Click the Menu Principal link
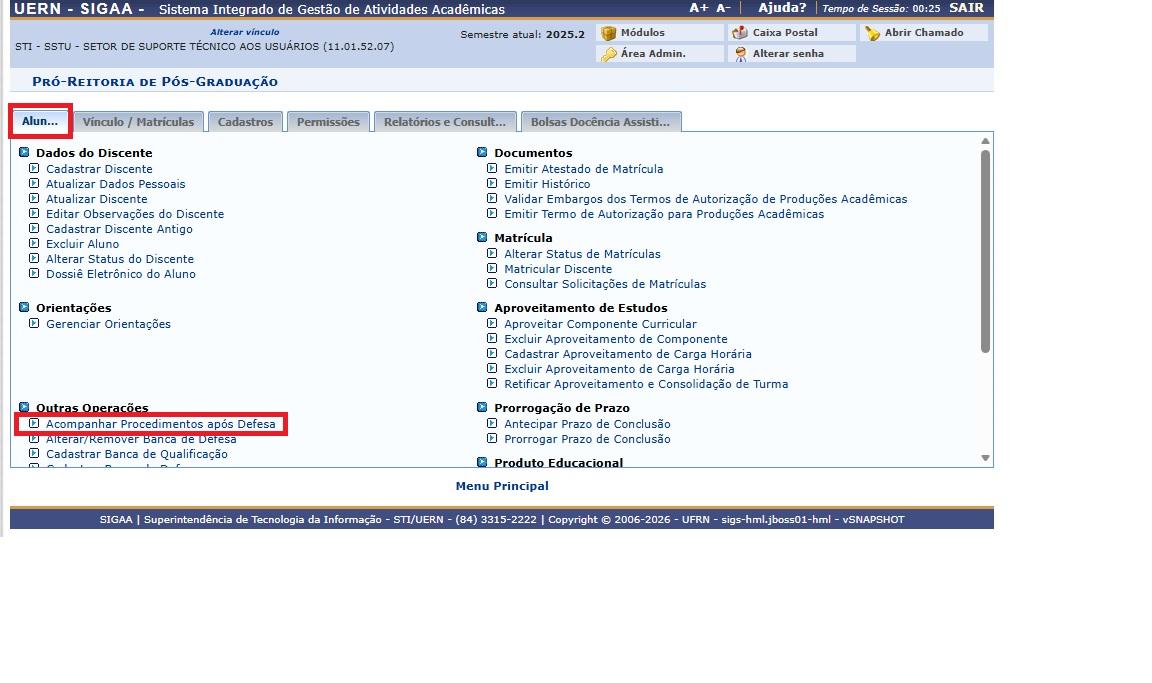The image size is (1152, 683). point(502,486)
